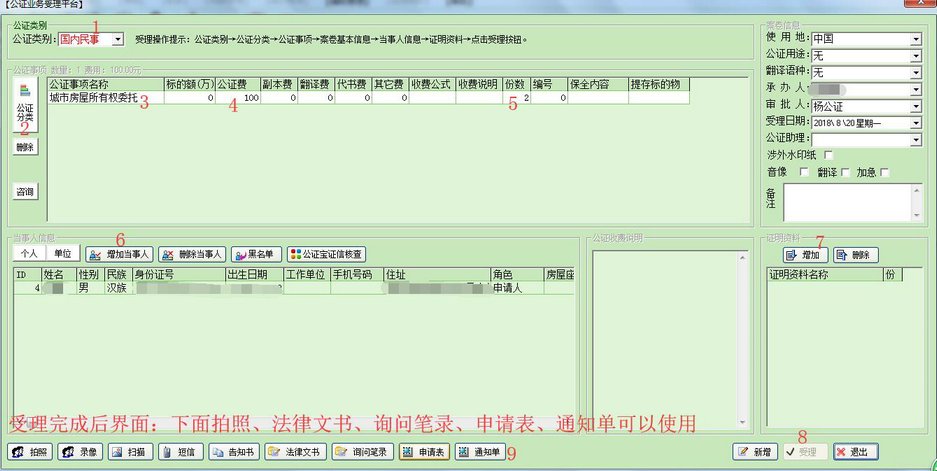Click the 公证分类 icon button

[25, 106]
